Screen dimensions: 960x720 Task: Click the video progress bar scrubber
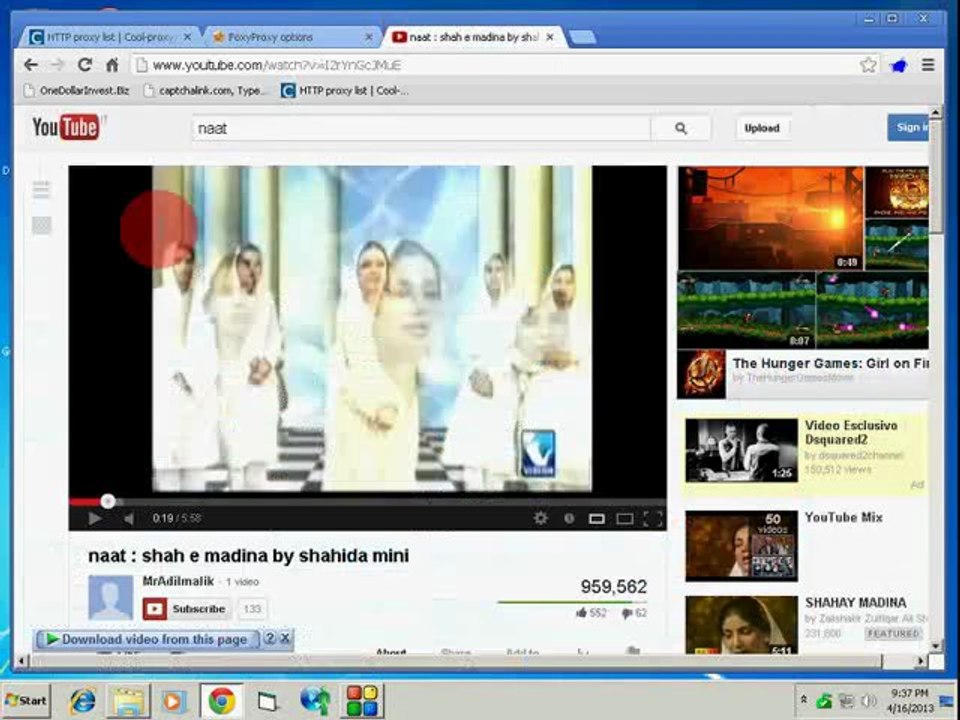click(x=108, y=501)
